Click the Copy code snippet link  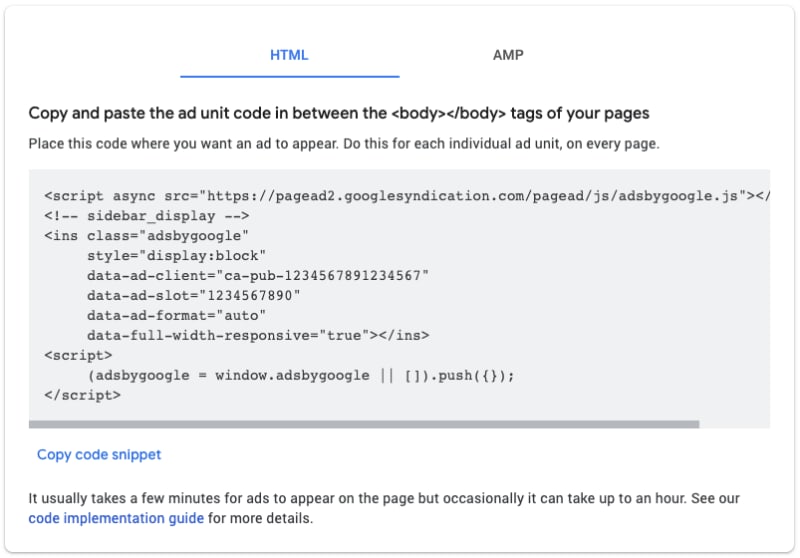(99, 454)
